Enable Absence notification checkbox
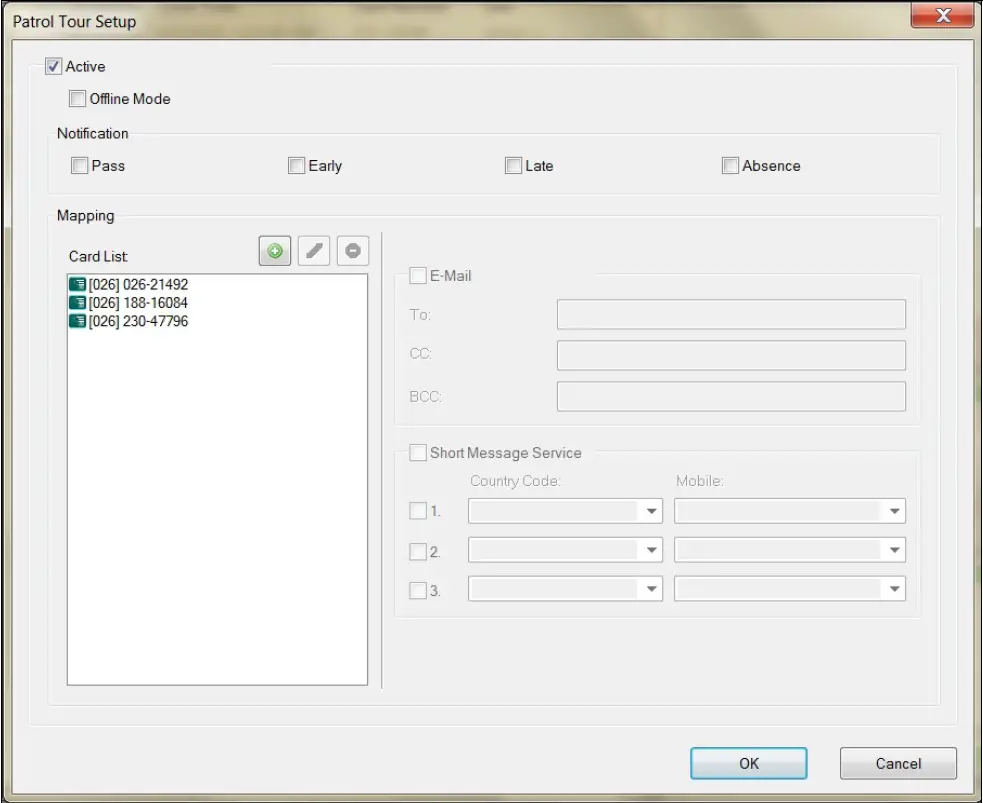The image size is (983, 803). (x=730, y=166)
